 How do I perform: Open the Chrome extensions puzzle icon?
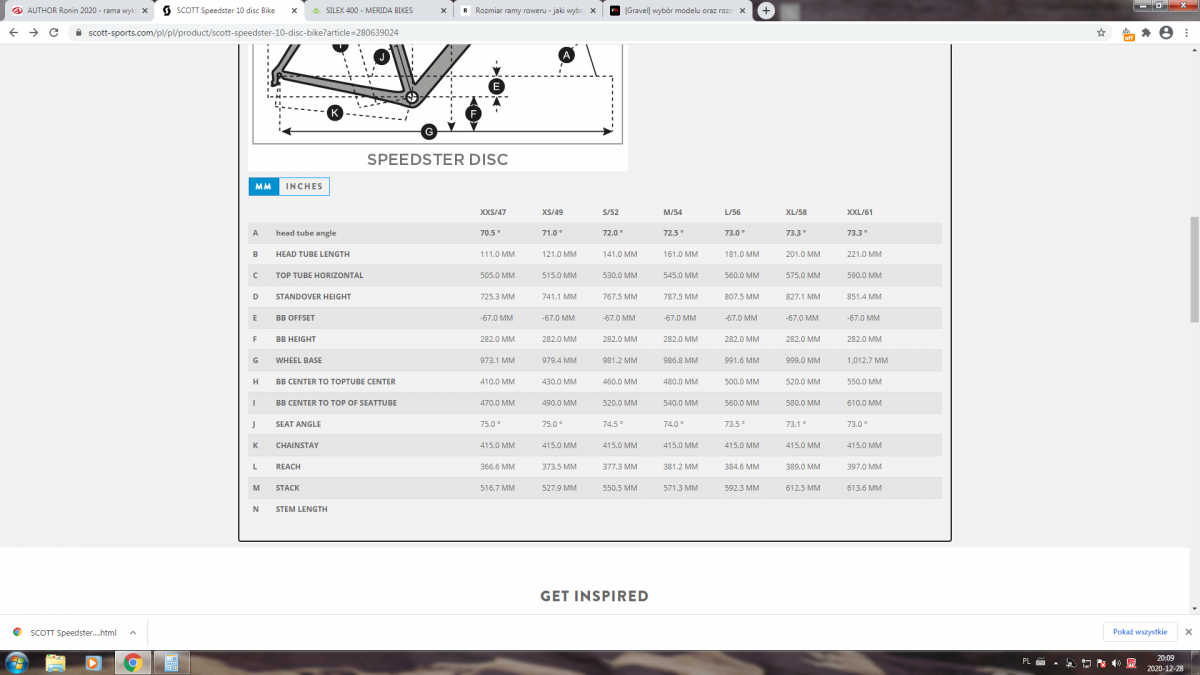tap(1146, 32)
